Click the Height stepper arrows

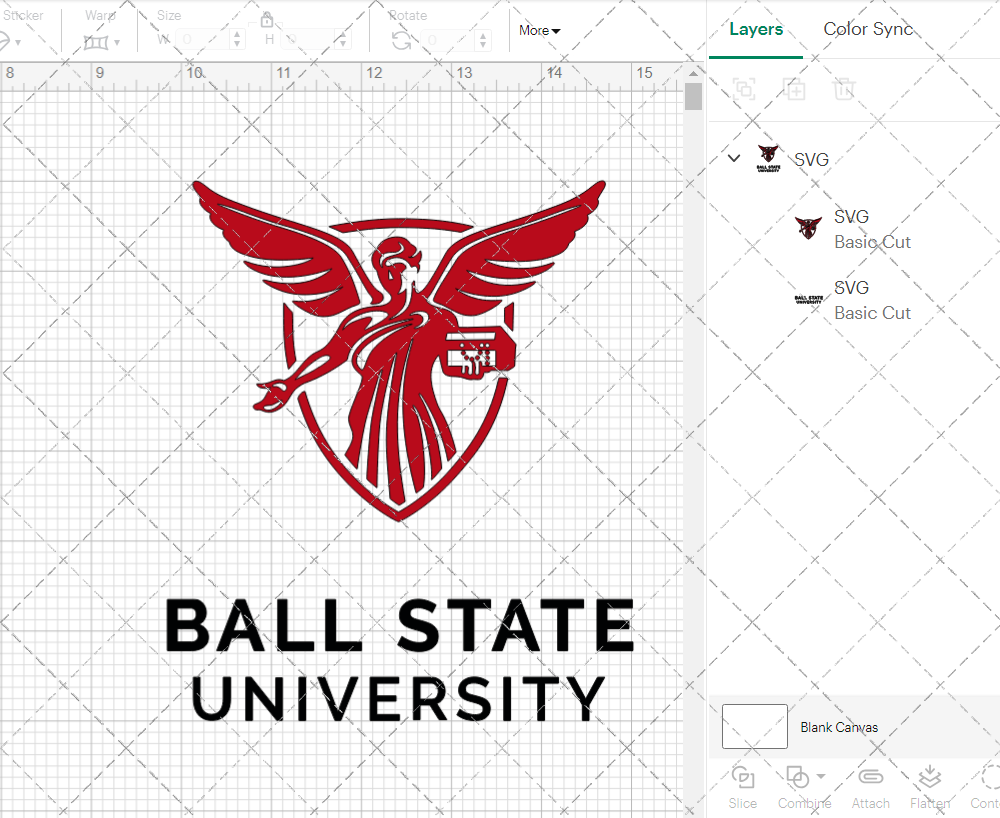point(343,40)
